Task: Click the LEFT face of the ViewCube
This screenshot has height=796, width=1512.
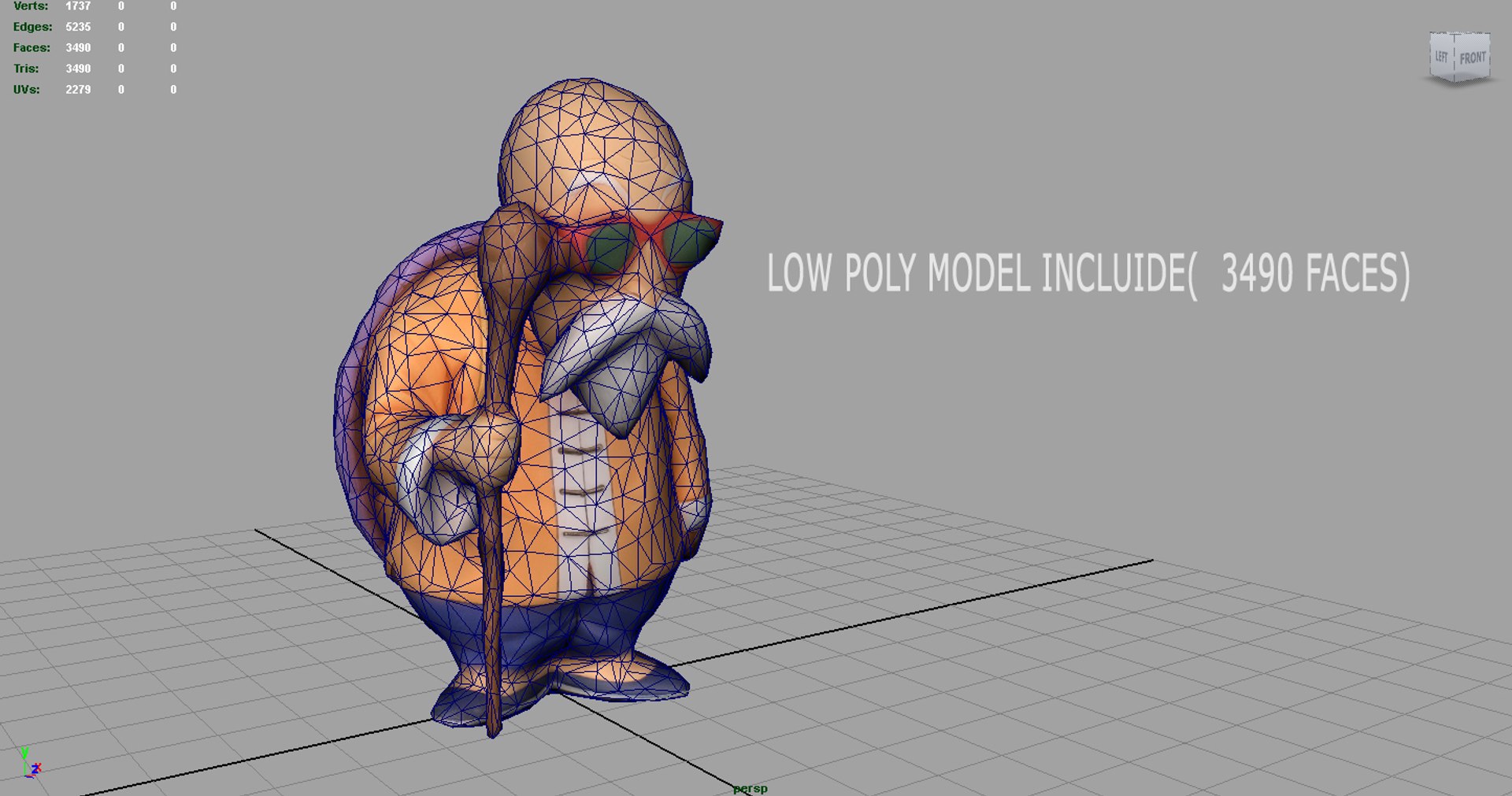Action: [x=1442, y=56]
